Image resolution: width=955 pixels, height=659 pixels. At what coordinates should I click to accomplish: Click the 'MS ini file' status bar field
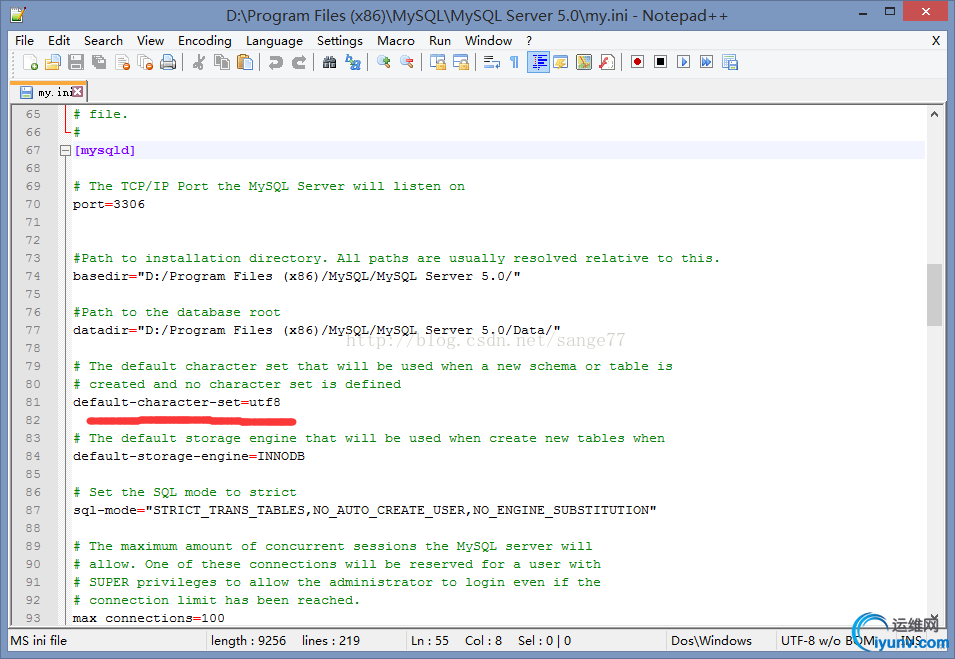tap(39, 641)
